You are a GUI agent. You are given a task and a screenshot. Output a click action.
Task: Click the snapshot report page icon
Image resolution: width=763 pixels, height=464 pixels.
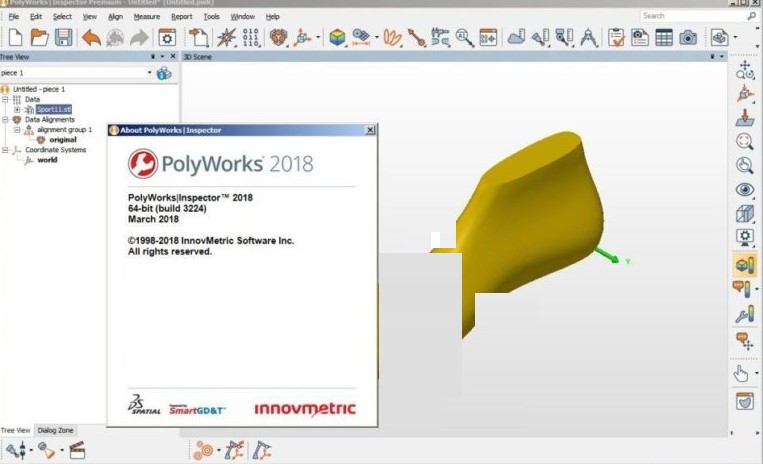(640, 37)
